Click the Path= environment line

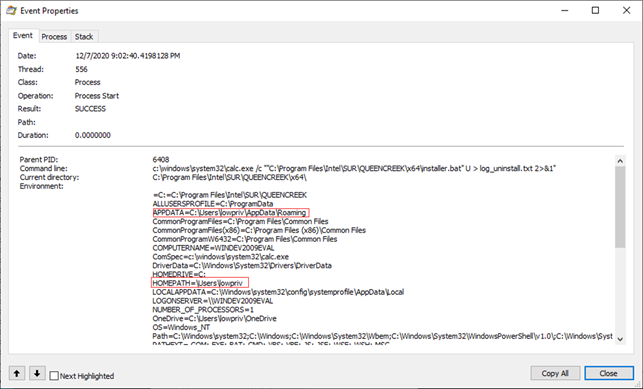[383, 336]
